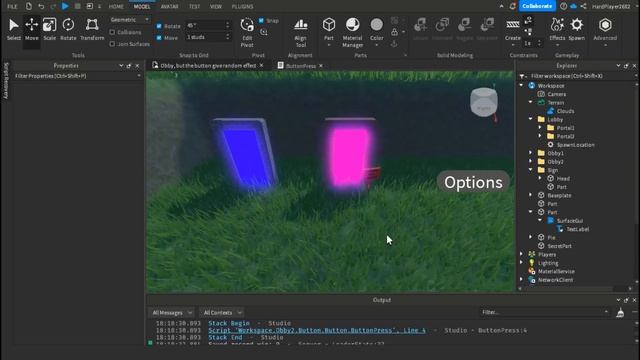Select the Head mesh in Sign
This screenshot has height=360, width=640.
point(563,178)
